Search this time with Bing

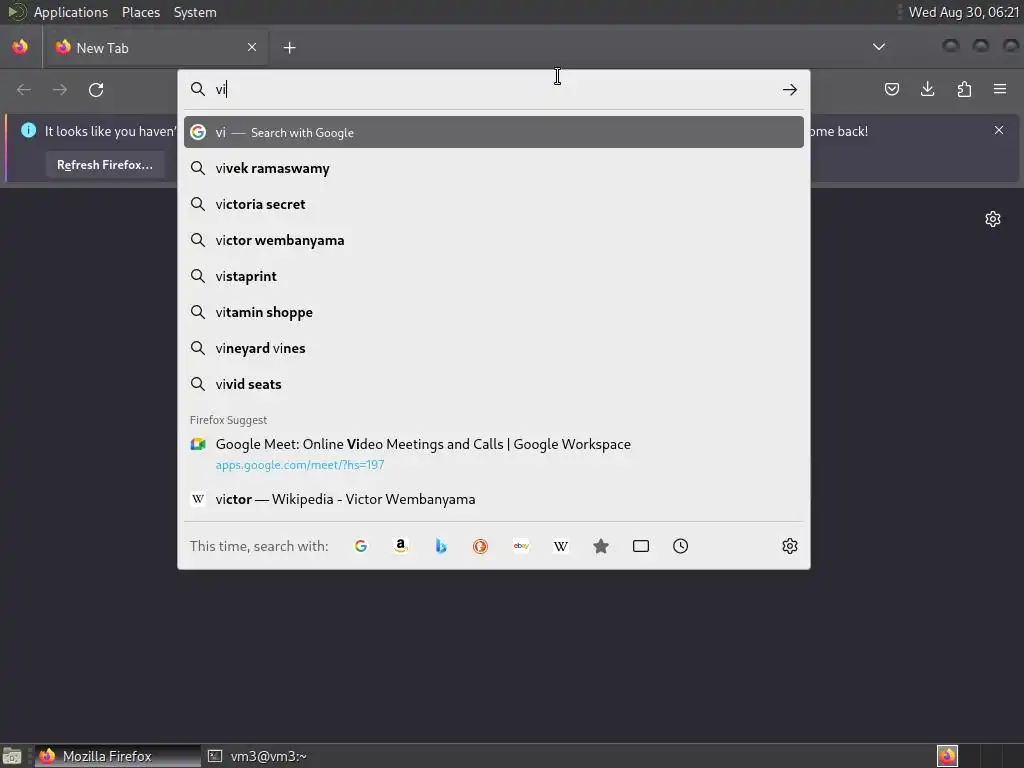[441, 546]
